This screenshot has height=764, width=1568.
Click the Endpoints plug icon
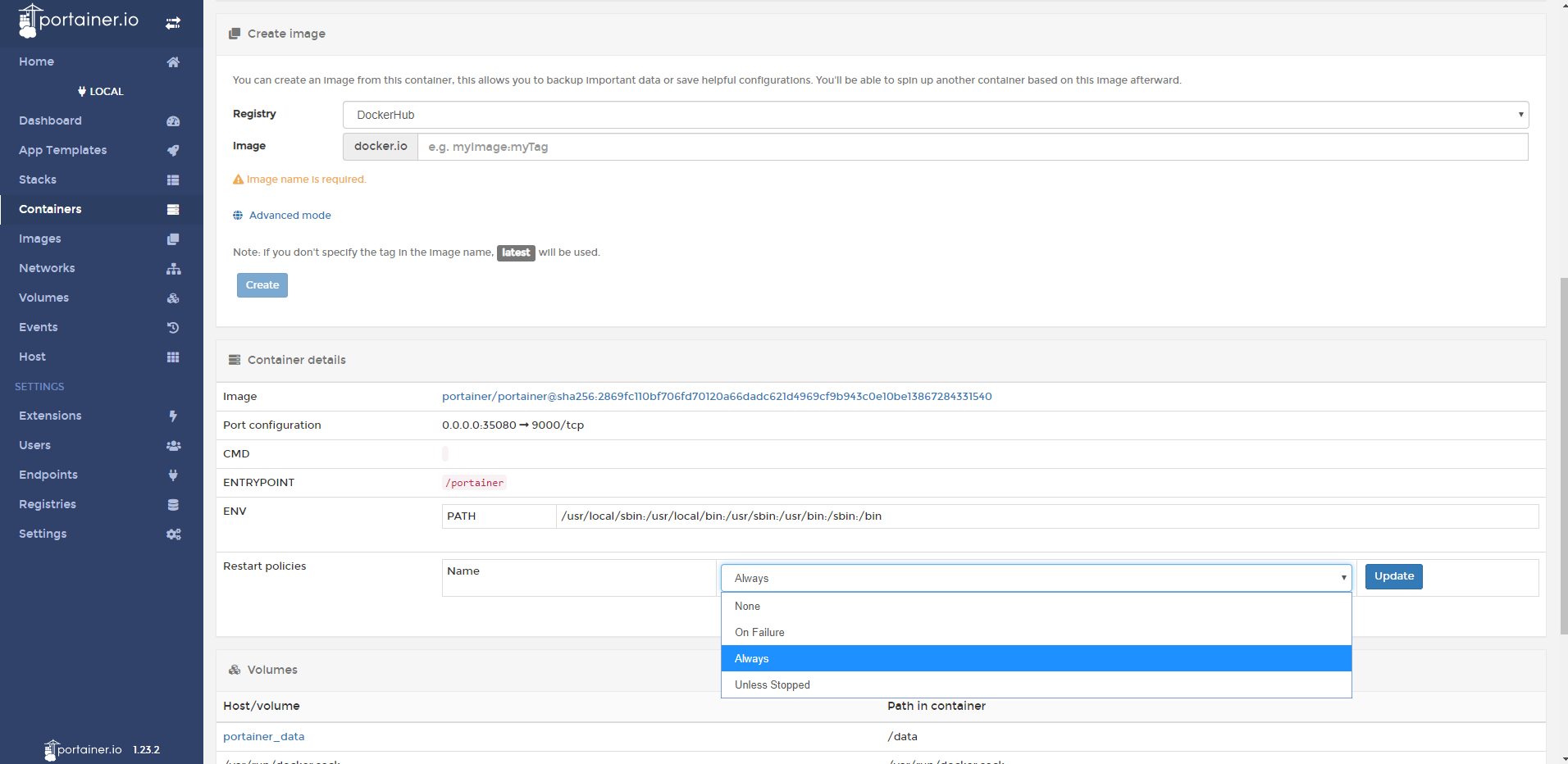(173, 475)
